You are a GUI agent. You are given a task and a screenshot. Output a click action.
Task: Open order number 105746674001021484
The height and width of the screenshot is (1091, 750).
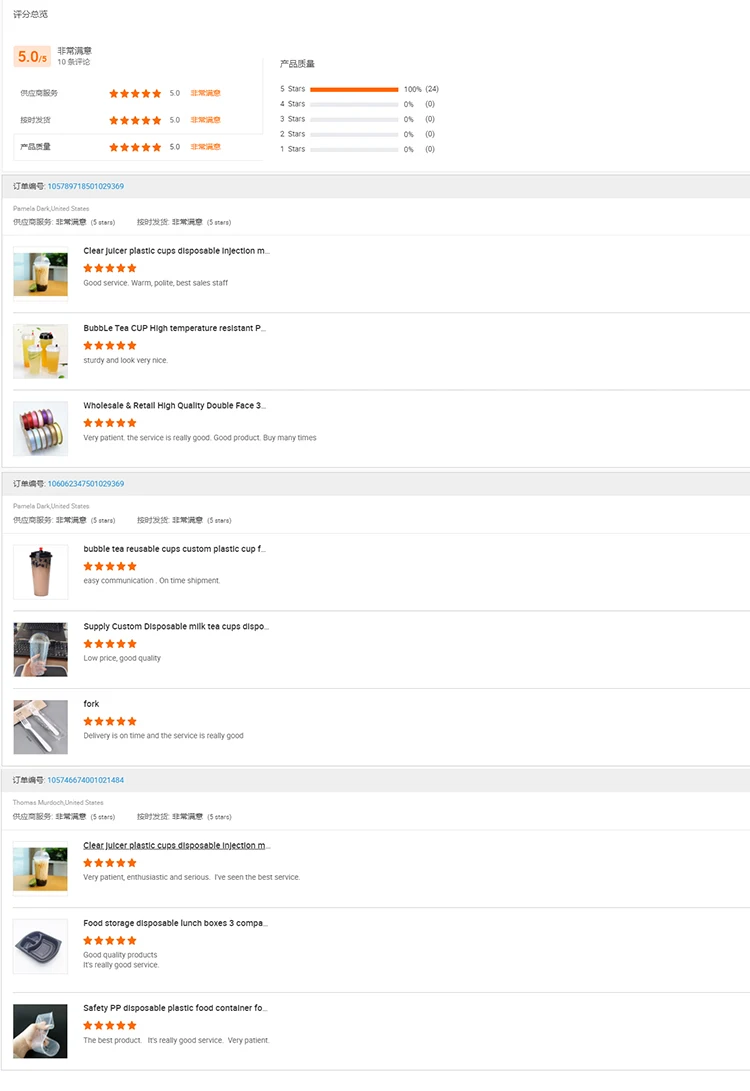(x=86, y=780)
